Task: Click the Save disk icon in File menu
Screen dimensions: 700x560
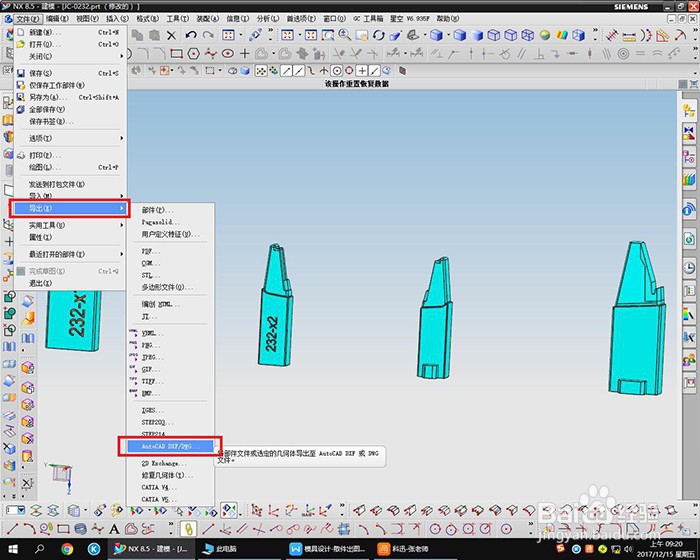Action: tap(21, 73)
